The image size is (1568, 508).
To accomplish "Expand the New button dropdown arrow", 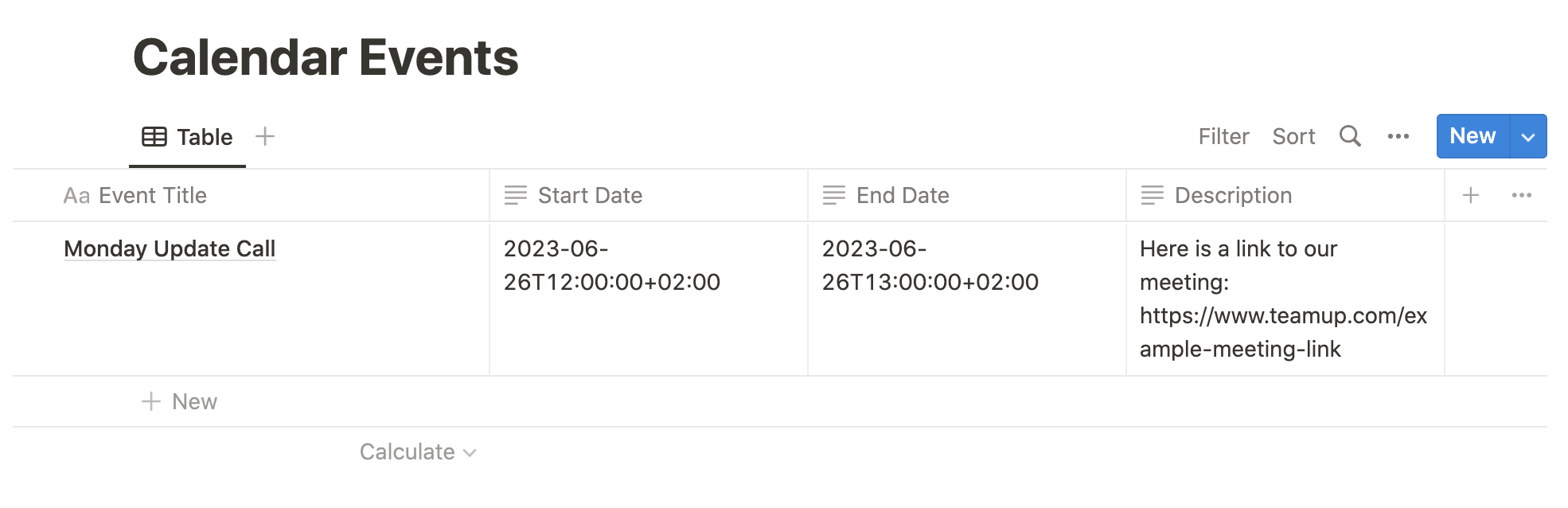I will click(x=1528, y=136).
